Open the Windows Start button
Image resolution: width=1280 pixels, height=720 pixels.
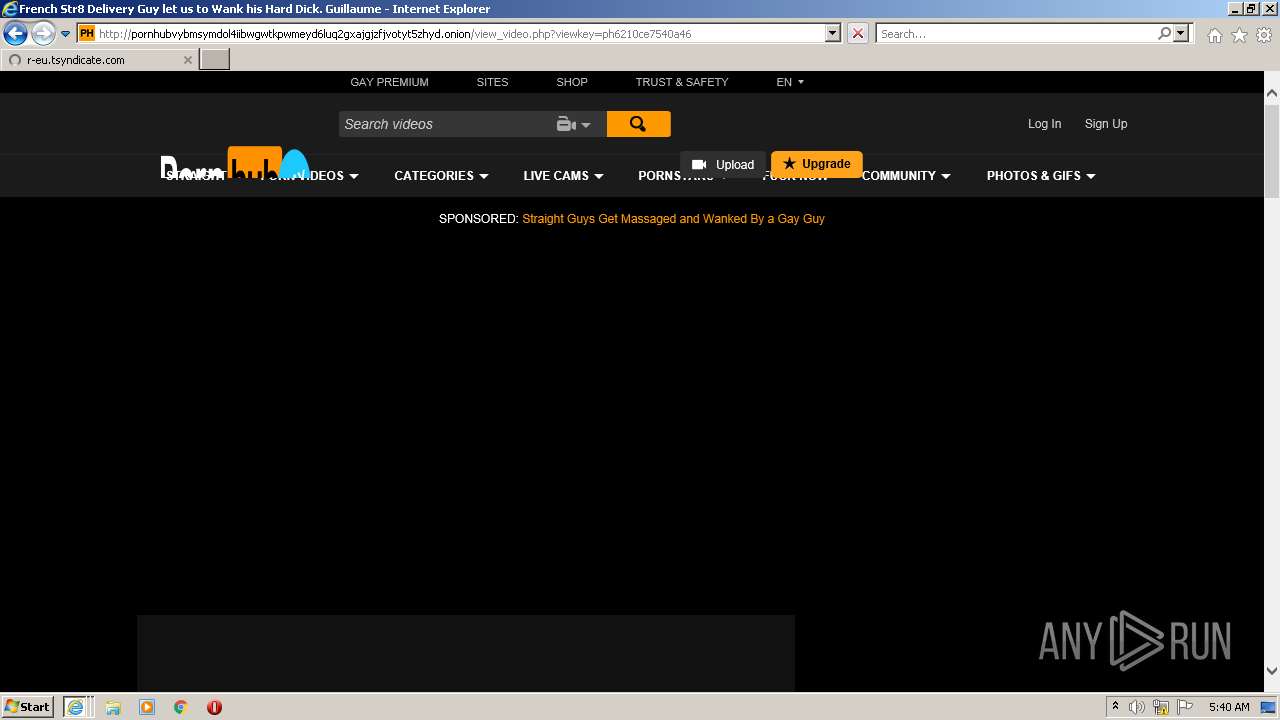pyautogui.click(x=27, y=706)
